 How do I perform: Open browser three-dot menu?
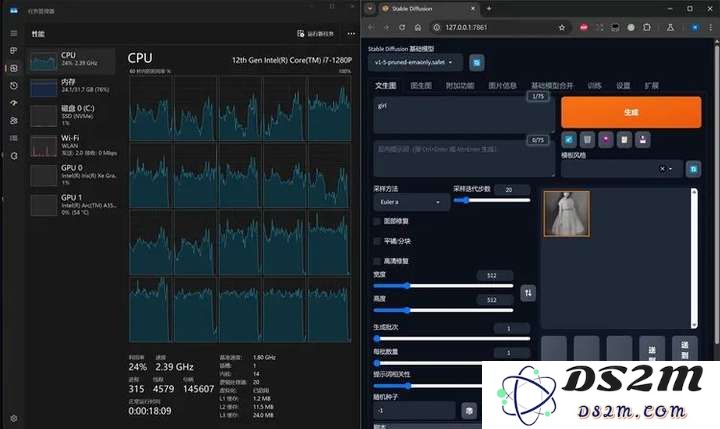(710, 28)
